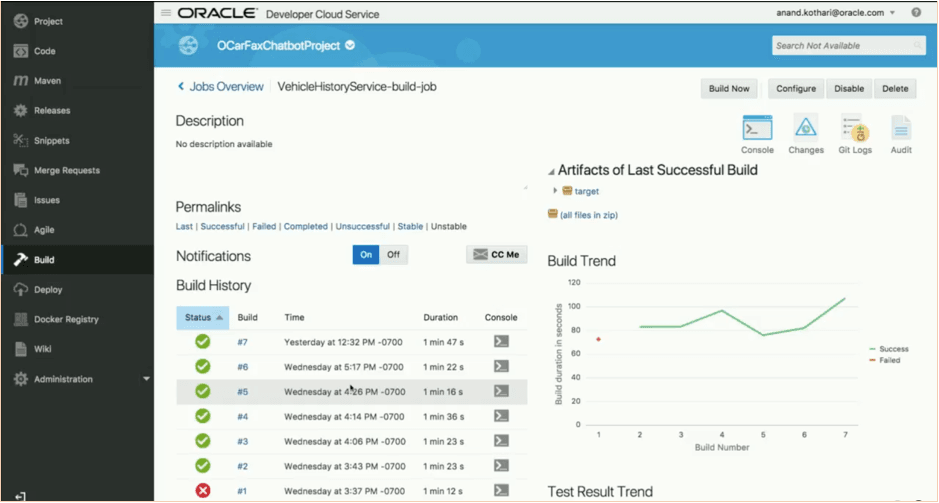Screen dimensions: 939x503
Task: Click the red failed point on Build Trend chart
Action: click(x=598, y=340)
